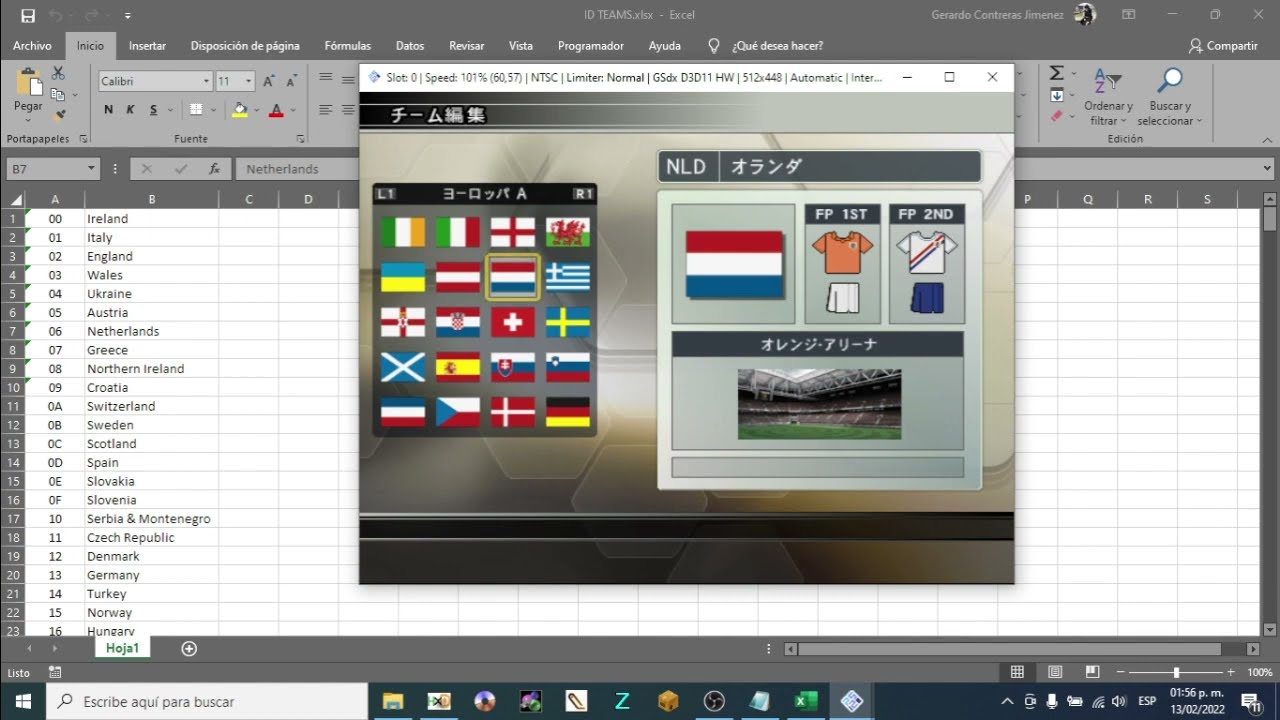This screenshot has height=720, width=1280.
Task: Select the Sweden flag in emulator
Action: [x=568, y=322]
